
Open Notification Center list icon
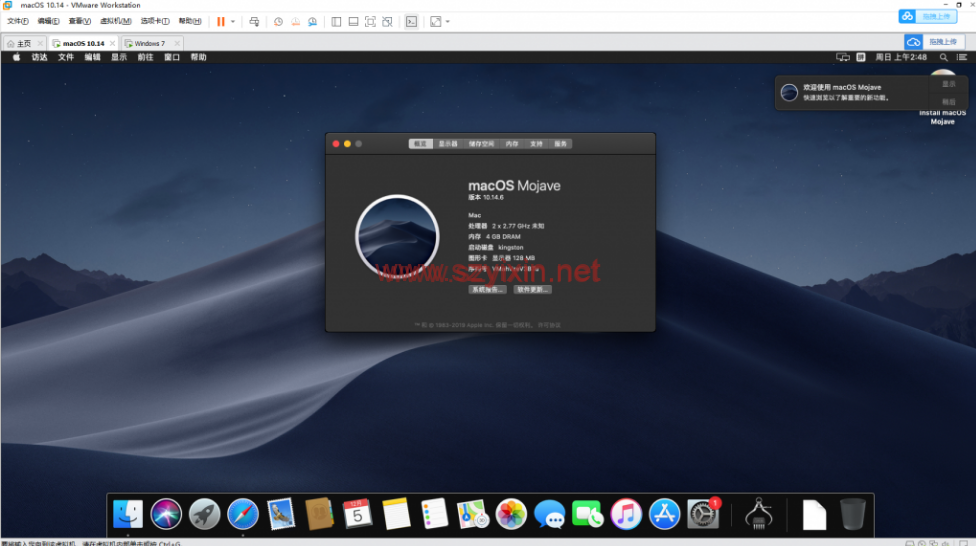(x=962, y=57)
